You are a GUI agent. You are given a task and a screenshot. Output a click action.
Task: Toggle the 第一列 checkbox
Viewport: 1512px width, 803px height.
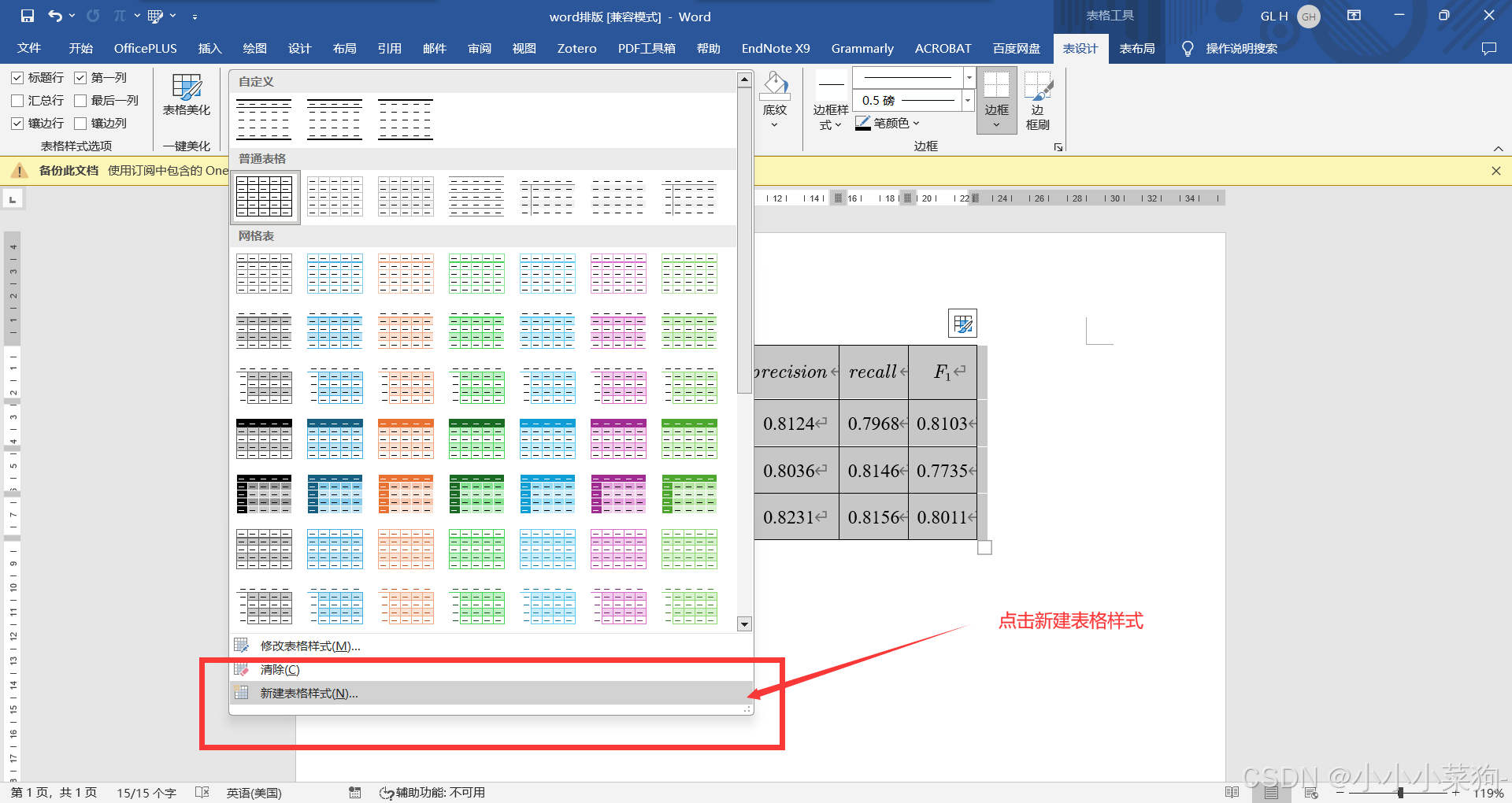tap(80, 77)
